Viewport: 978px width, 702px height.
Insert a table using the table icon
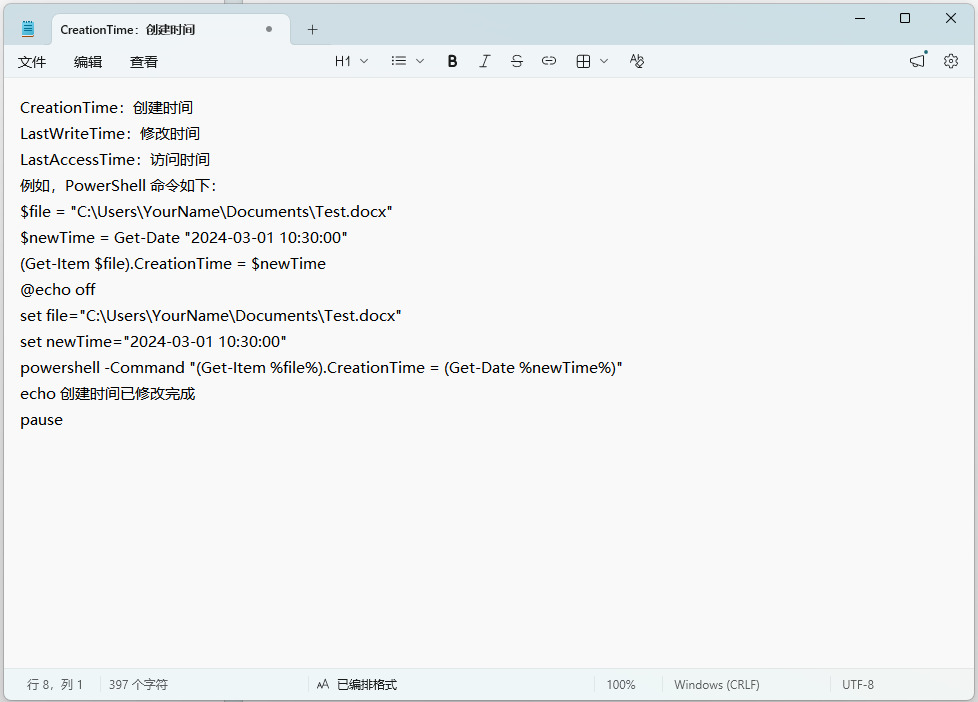583,61
